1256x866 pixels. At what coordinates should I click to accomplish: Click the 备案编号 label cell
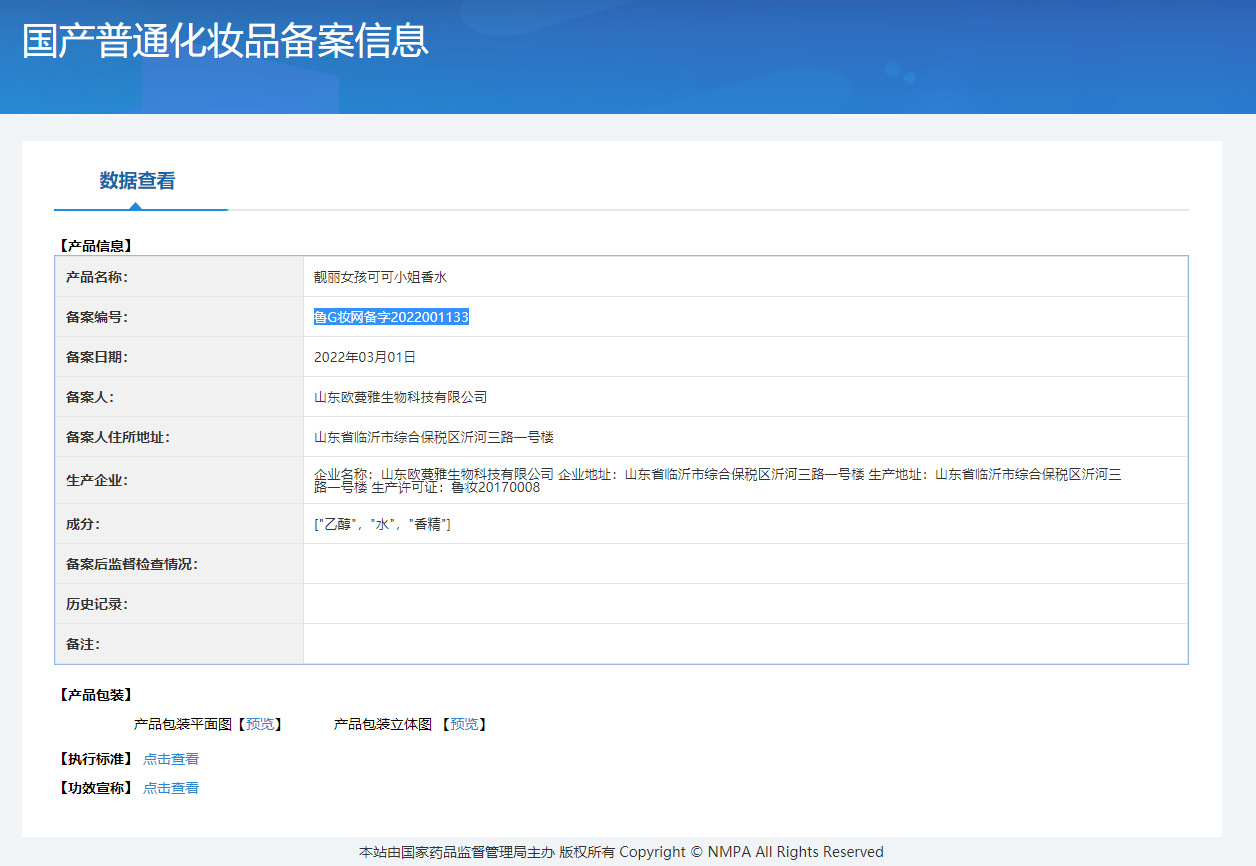pyautogui.click(x=179, y=317)
